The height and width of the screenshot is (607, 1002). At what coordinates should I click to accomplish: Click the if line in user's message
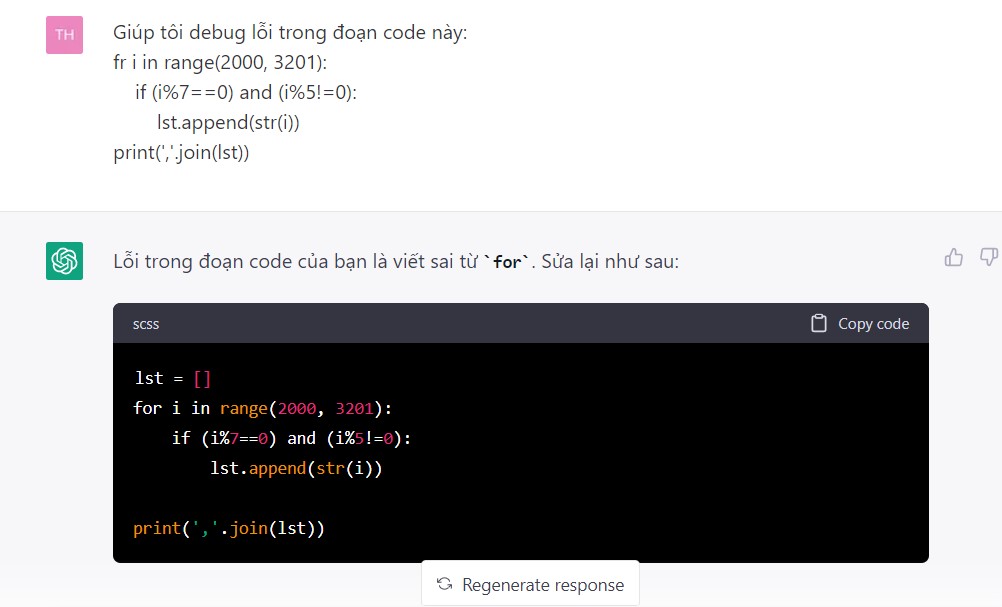(x=246, y=93)
